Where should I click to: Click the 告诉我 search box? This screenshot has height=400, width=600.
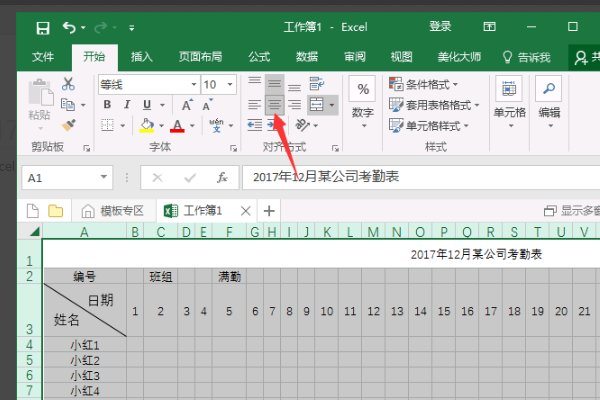527,57
